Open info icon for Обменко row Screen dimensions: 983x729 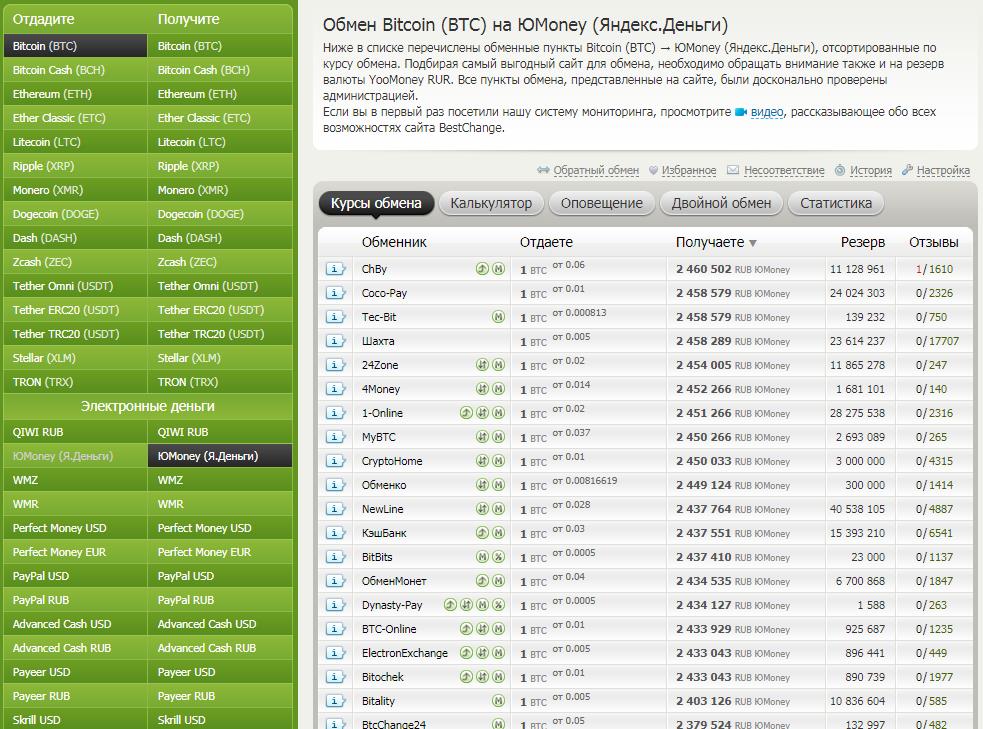pos(335,485)
